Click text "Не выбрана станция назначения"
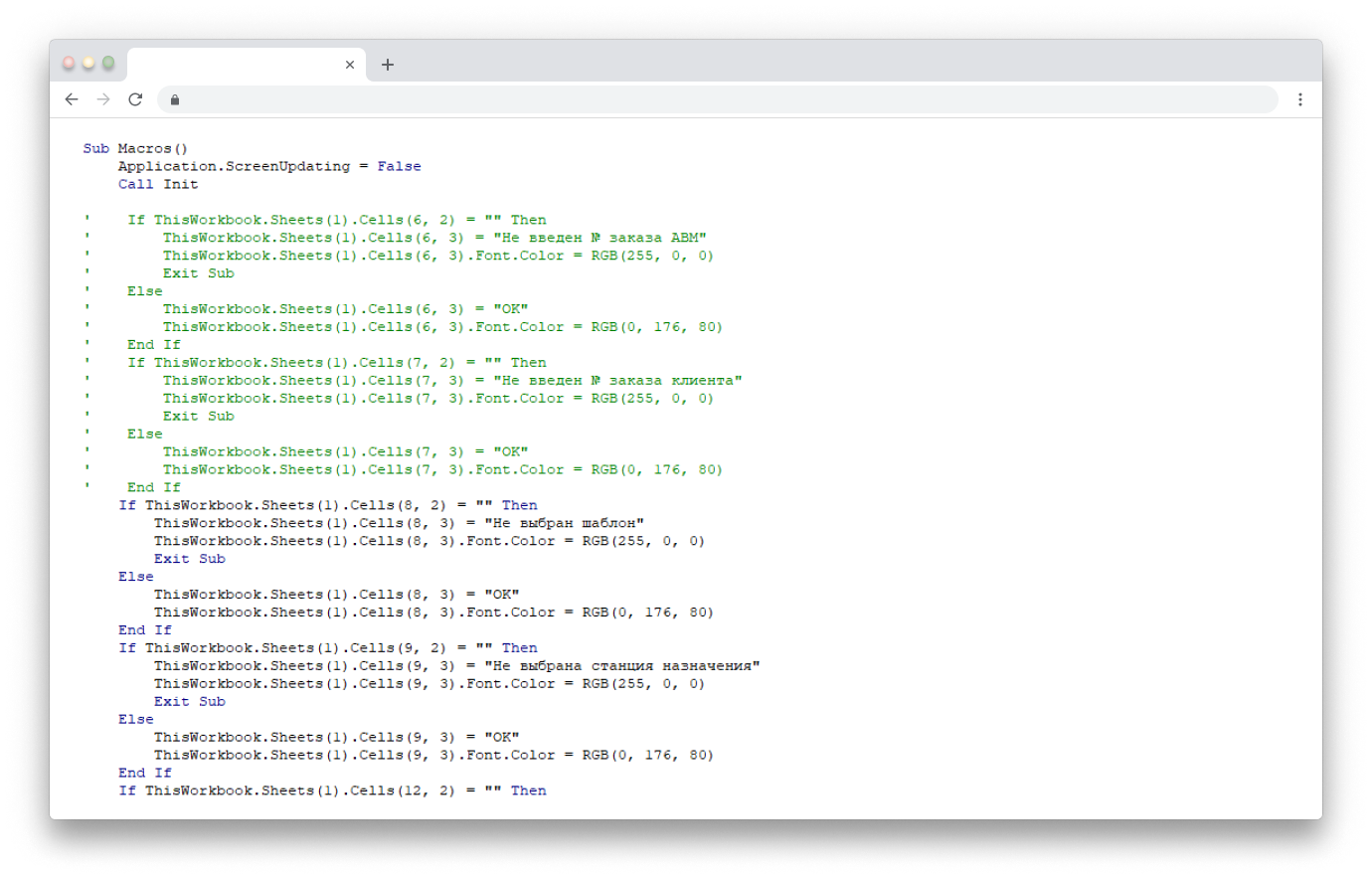Screen dimensions: 1372x879 click(x=622, y=666)
